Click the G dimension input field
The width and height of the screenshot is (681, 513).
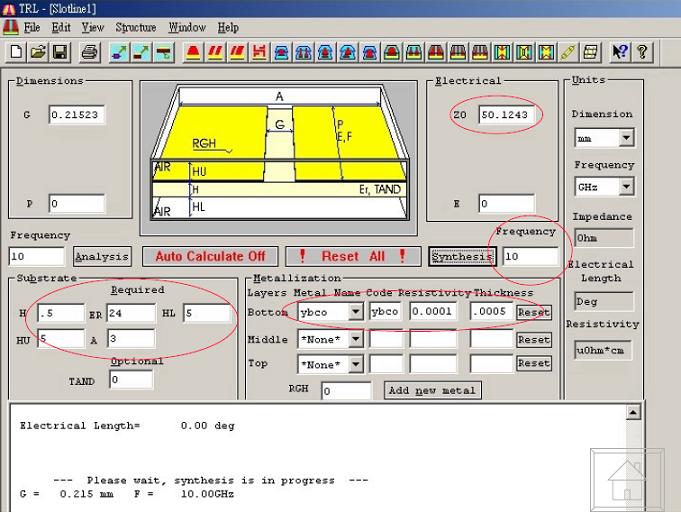[x=76, y=115]
